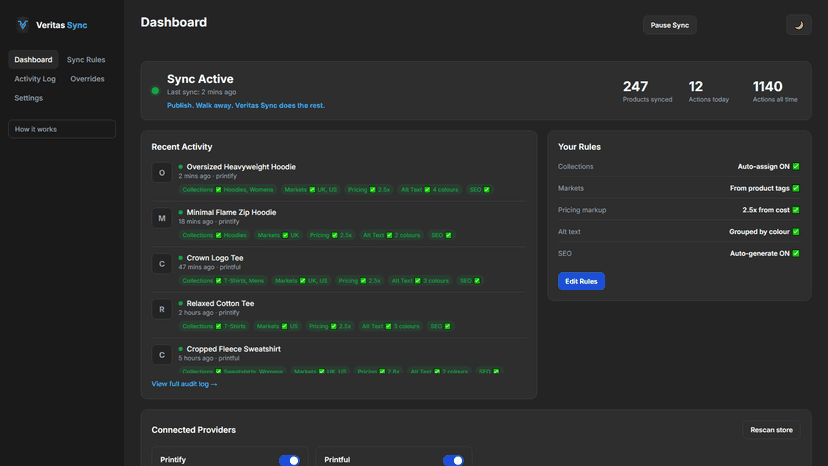Click 'Last sync: 2 mins ago' text
The width and height of the screenshot is (828, 466).
pos(202,92)
